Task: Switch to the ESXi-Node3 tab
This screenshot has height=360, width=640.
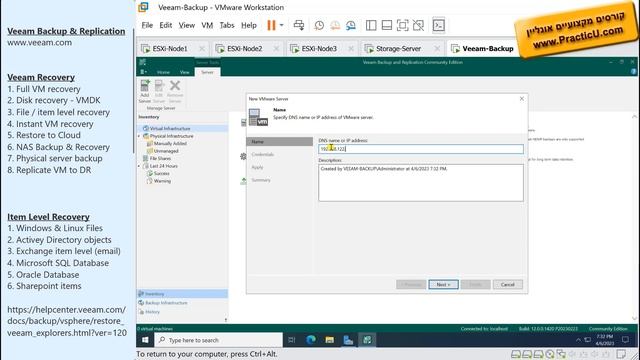Action: pyautogui.click(x=318, y=49)
